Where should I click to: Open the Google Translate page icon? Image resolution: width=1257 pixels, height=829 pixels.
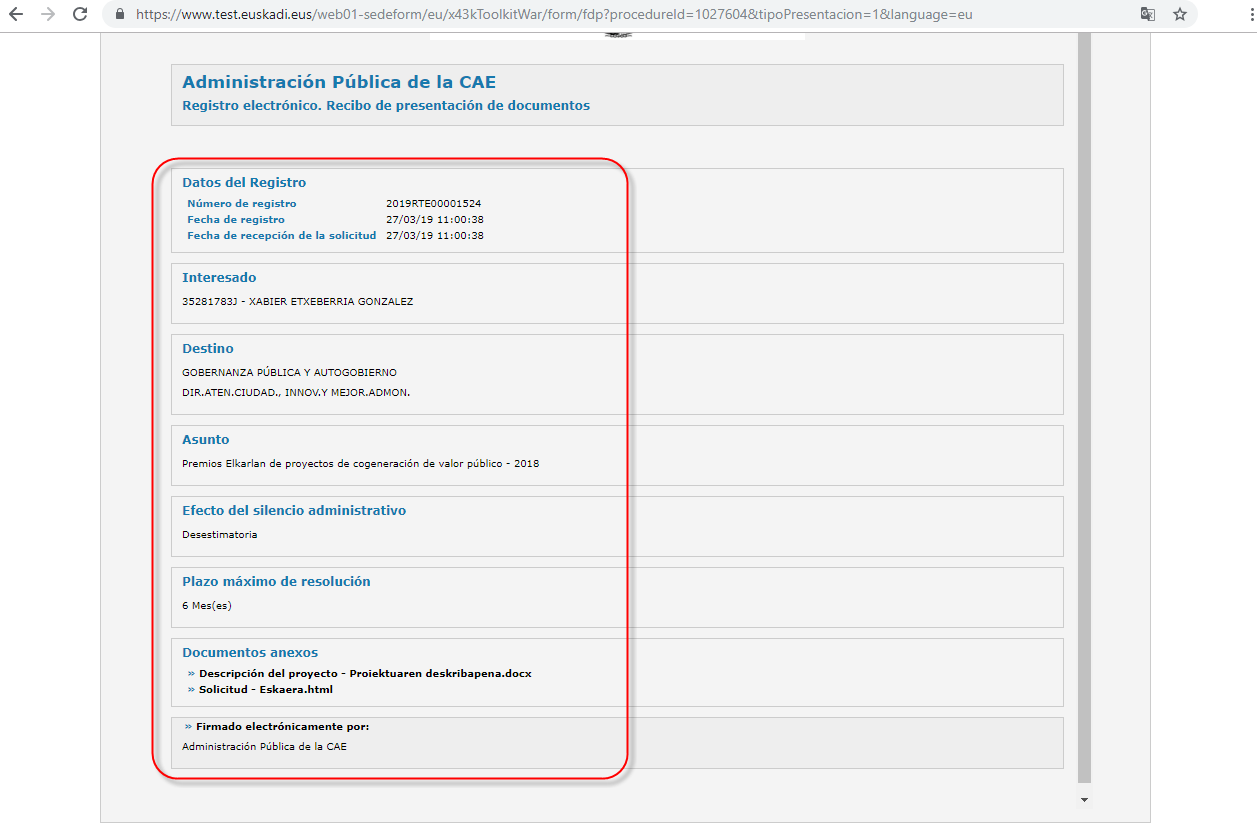pyautogui.click(x=1148, y=15)
